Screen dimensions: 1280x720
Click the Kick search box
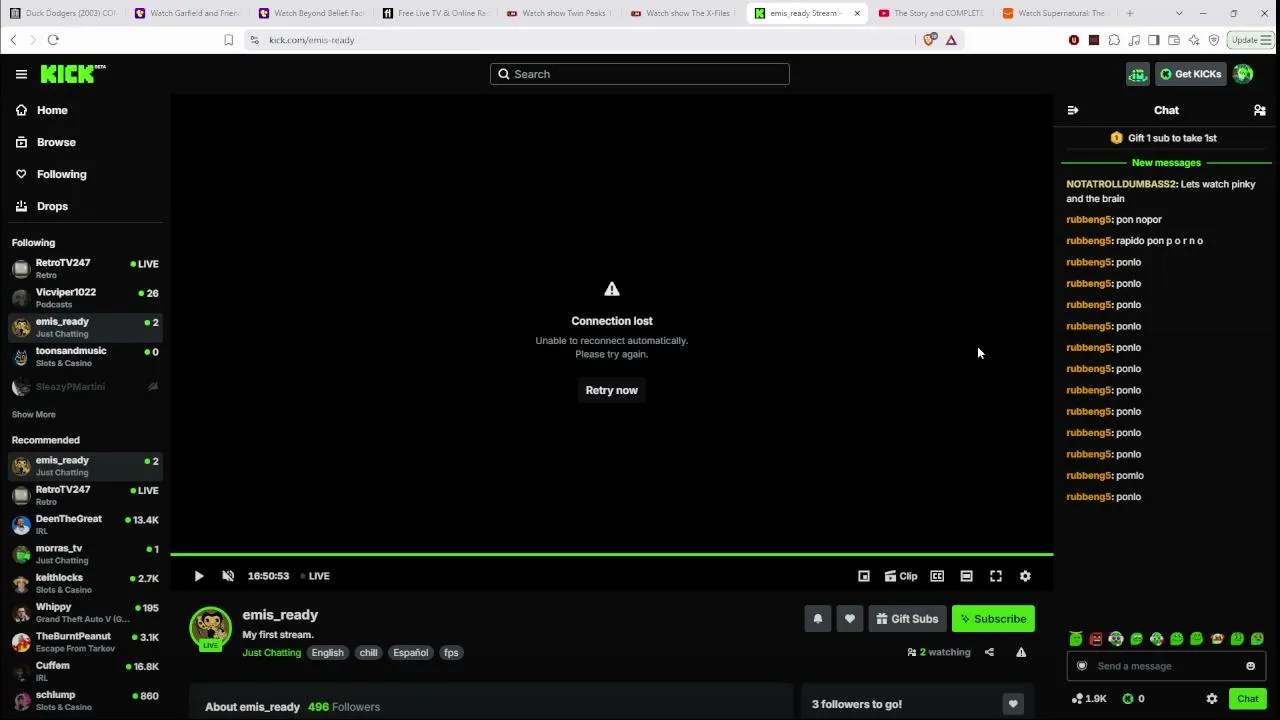point(640,74)
